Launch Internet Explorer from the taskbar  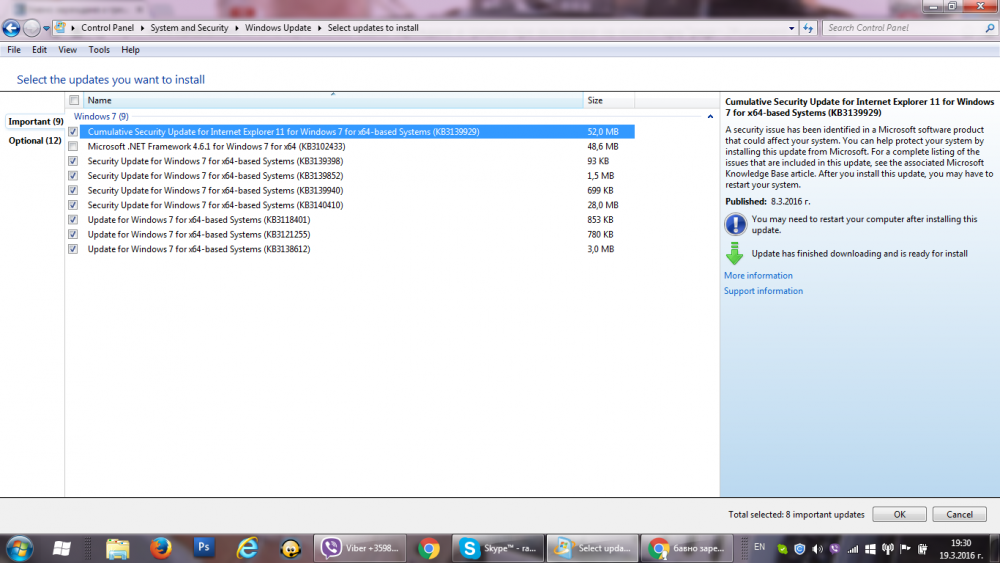click(247, 548)
